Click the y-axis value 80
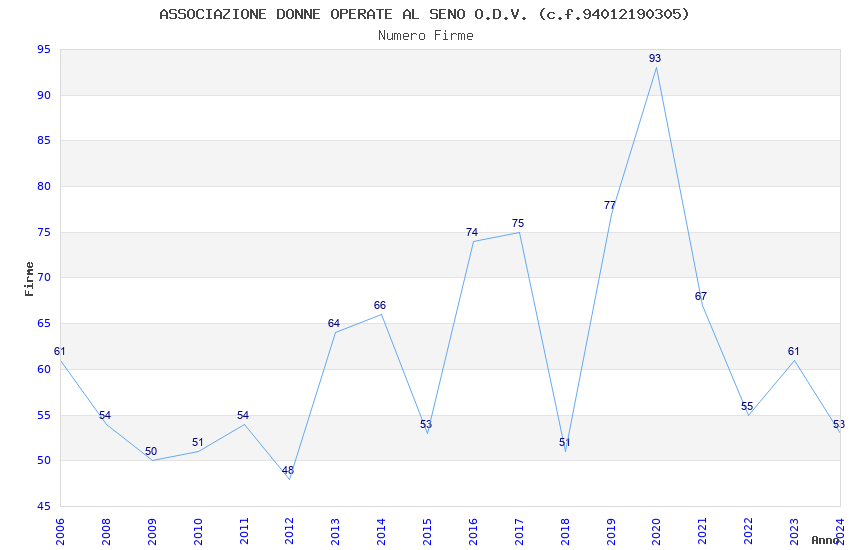This screenshot has width=850, height=550. tap(44, 186)
